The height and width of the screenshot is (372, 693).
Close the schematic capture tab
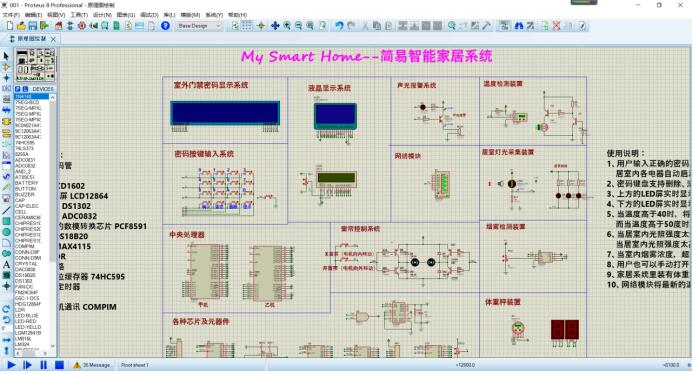(53, 39)
